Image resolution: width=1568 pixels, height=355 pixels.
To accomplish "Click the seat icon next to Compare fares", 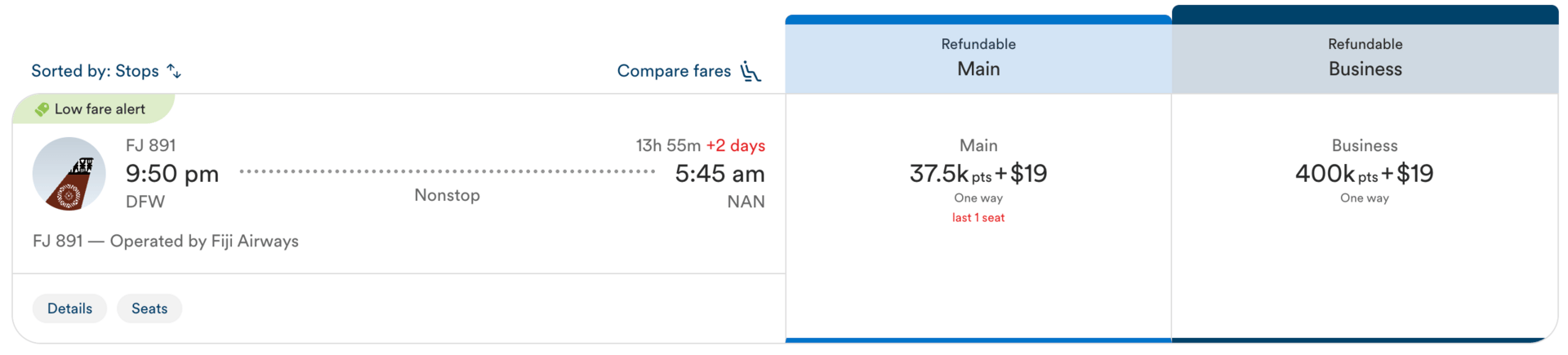I will (751, 72).
